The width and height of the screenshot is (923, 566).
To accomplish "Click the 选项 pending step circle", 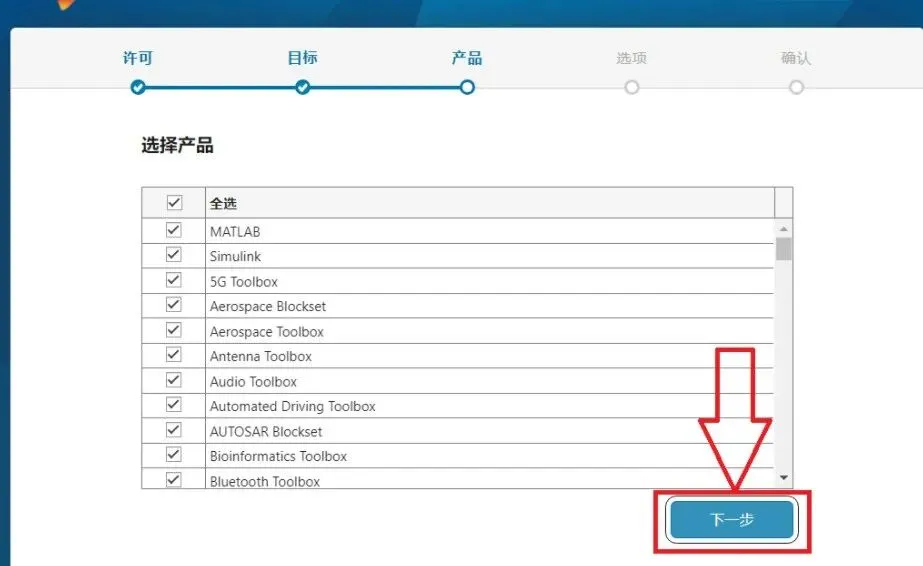I will tap(632, 88).
